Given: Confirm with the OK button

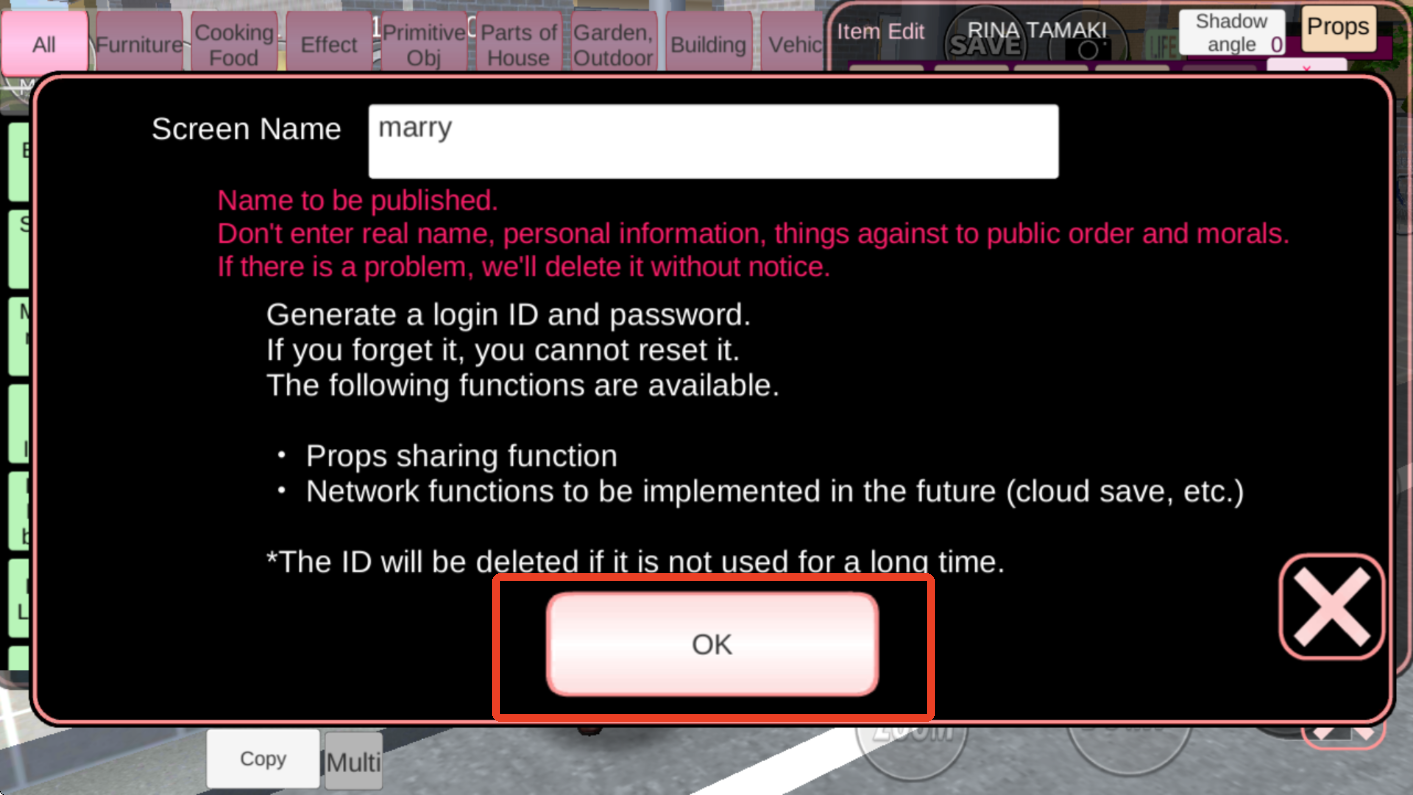Looking at the screenshot, I should click(712, 644).
